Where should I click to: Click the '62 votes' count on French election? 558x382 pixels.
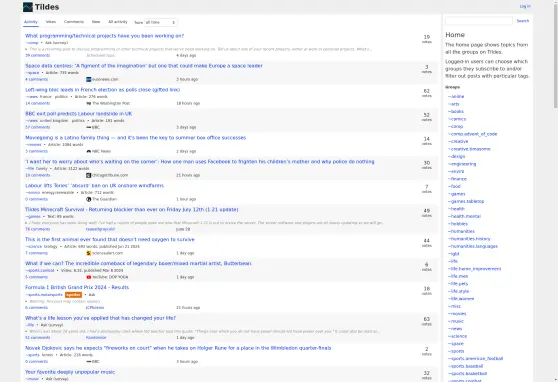tap(427, 93)
